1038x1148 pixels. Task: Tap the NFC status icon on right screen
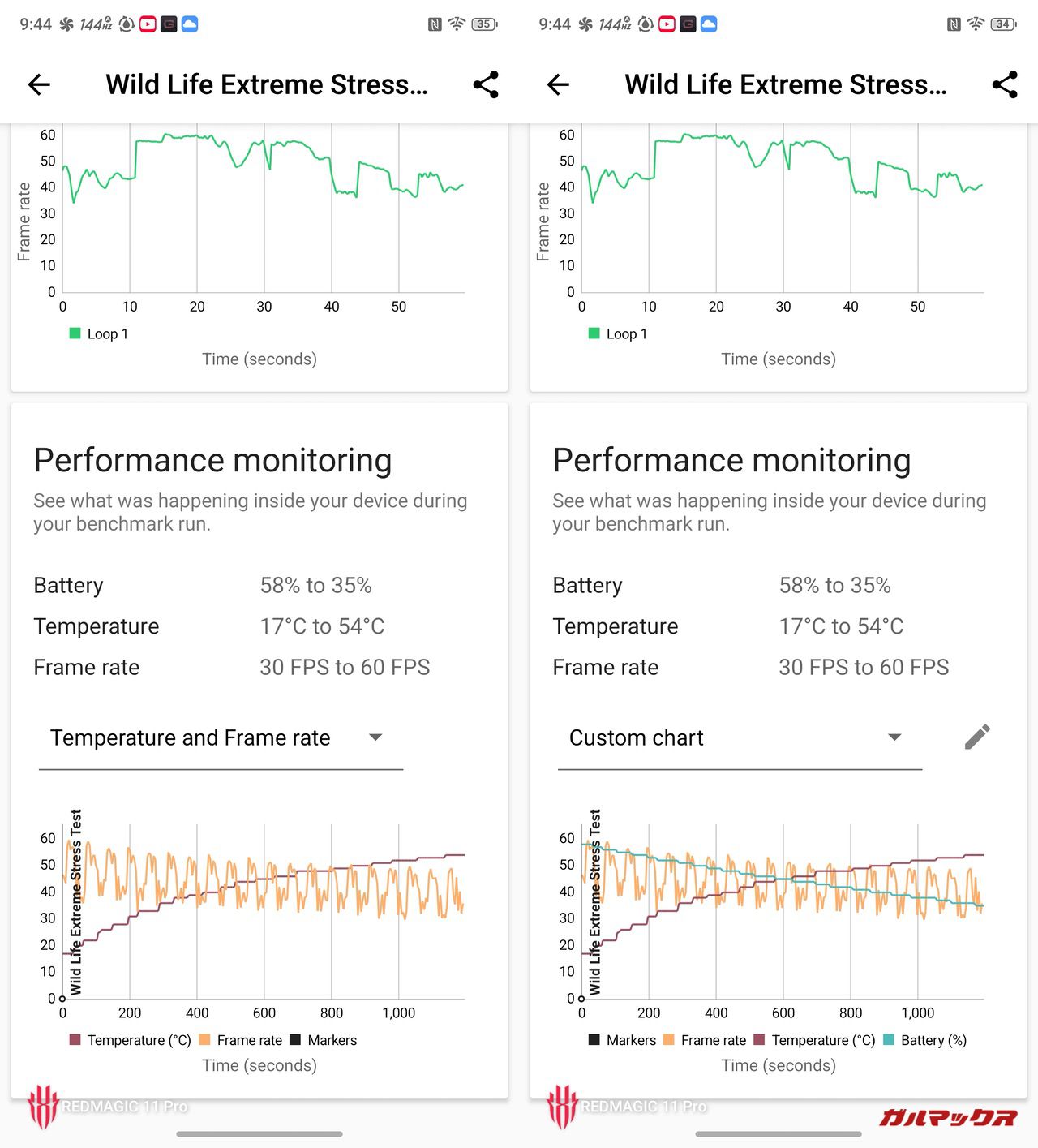(954, 24)
